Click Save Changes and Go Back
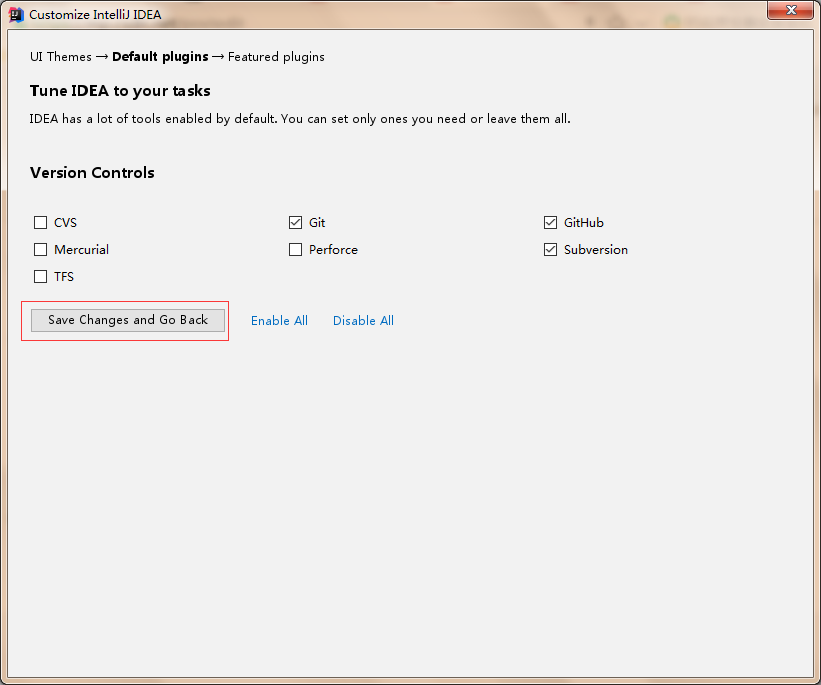This screenshot has height=685, width=821. [128, 320]
